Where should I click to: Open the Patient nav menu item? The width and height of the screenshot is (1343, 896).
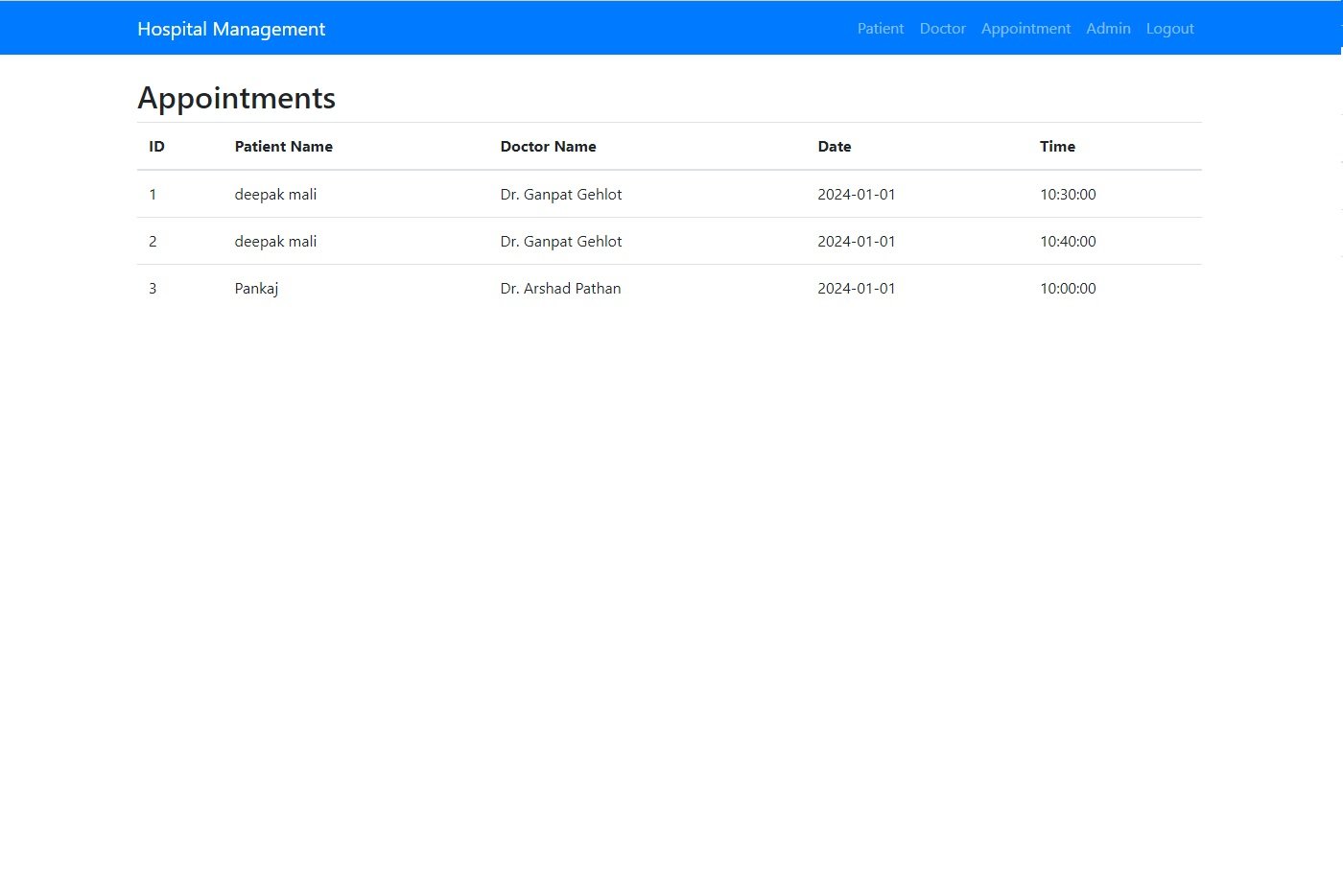point(880,29)
